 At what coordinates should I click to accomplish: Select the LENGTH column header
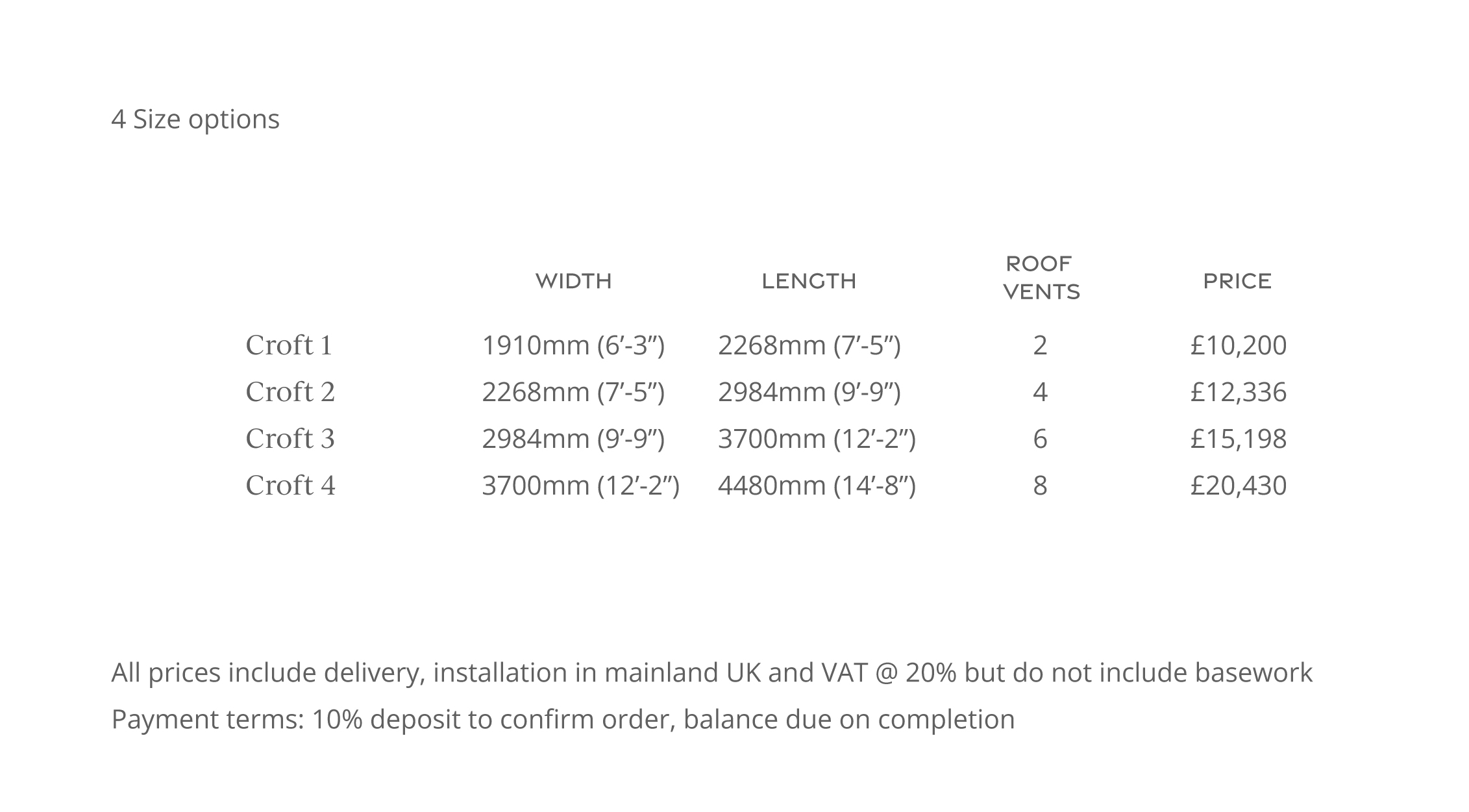point(809,281)
